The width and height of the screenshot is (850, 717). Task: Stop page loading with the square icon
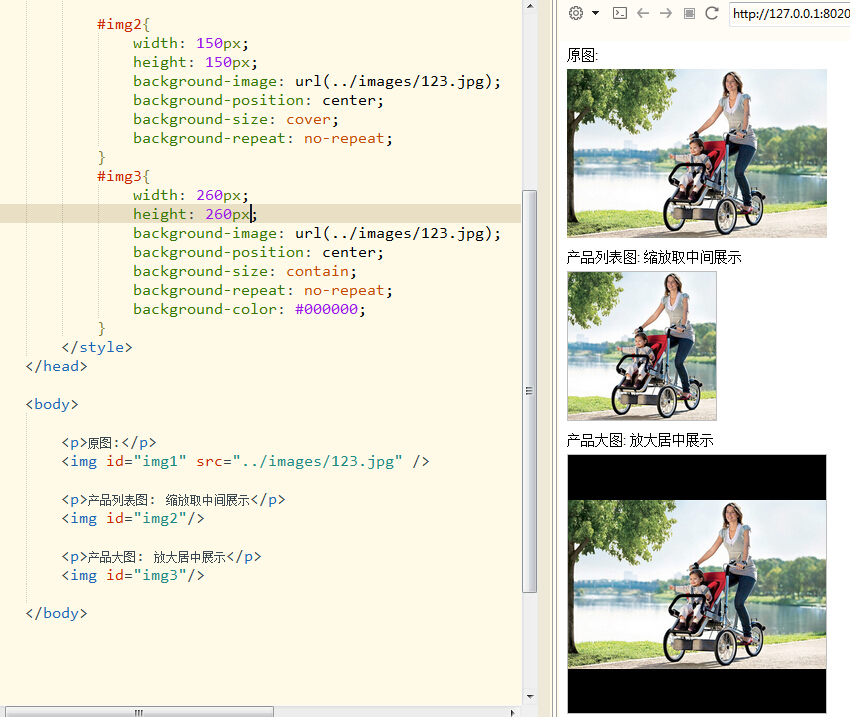(x=689, y=13)
